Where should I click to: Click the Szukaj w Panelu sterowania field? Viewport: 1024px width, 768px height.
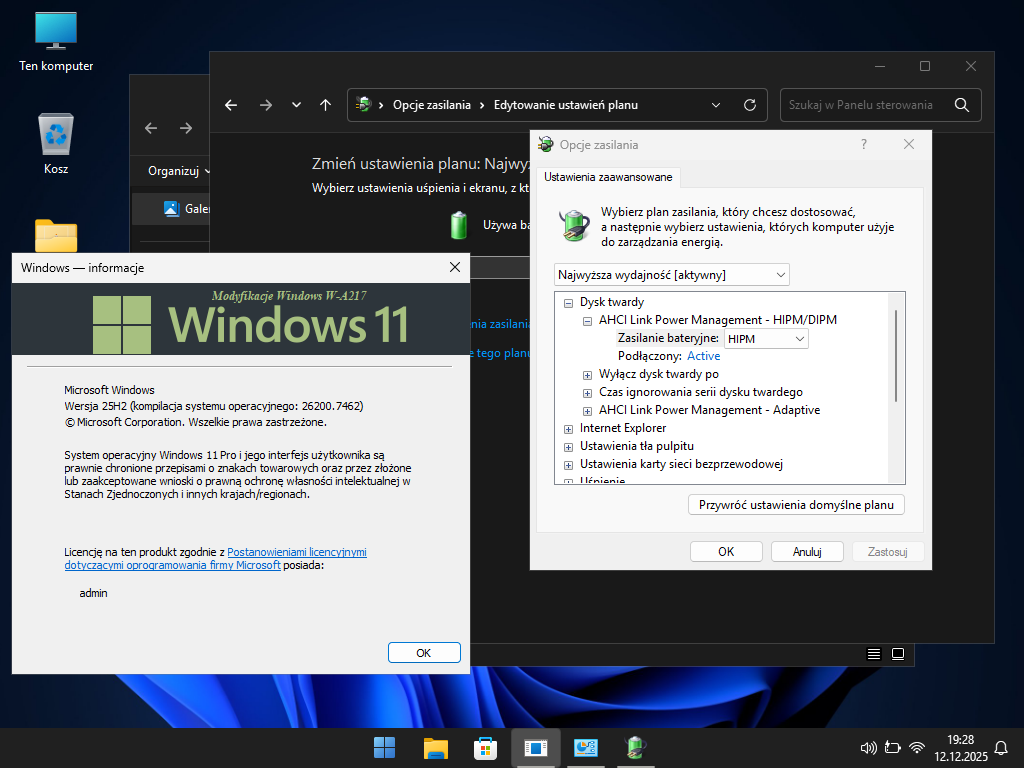(x=861, y=105)
